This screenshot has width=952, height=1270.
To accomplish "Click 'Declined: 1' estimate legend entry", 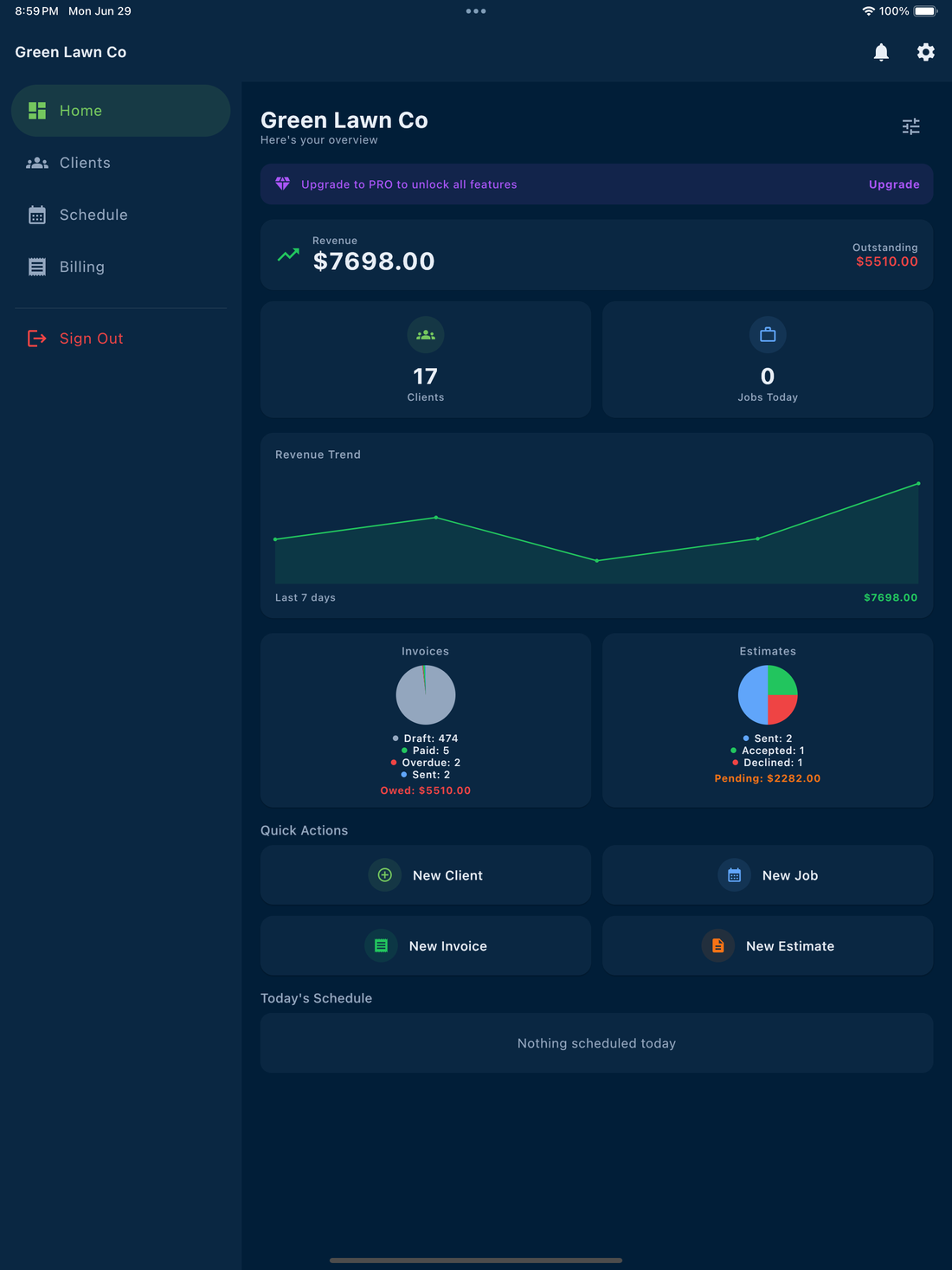I will tap(768, 763).
